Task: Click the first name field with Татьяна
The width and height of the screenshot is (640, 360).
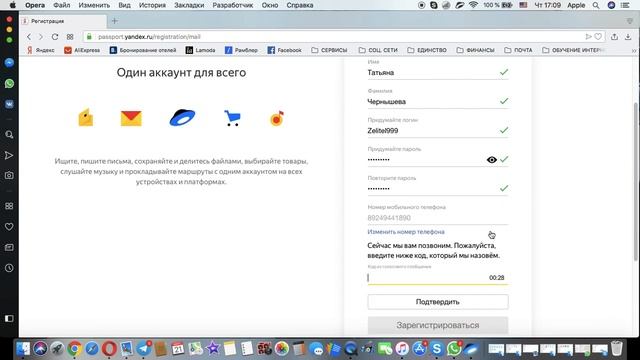Action: click(438, 73)
